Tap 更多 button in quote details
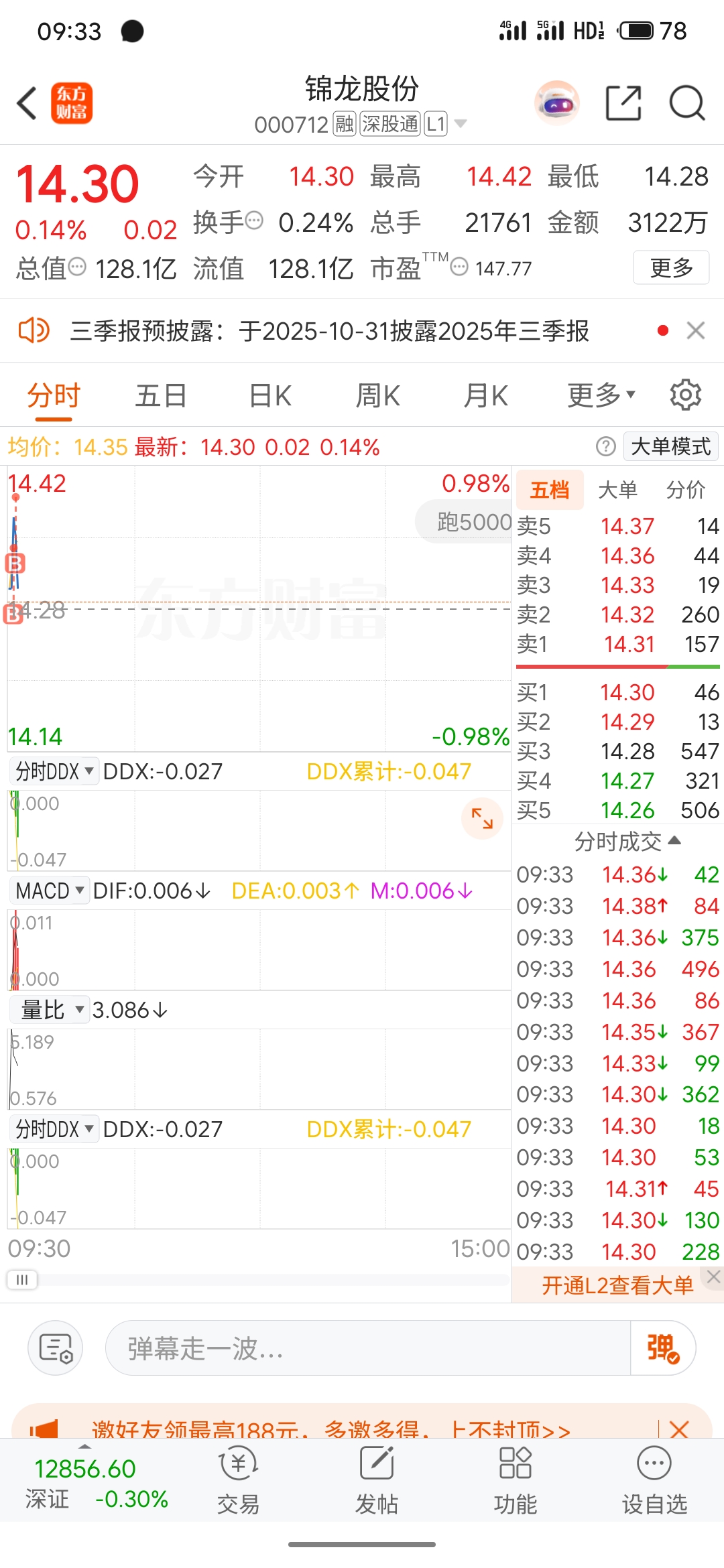The width and height of the screenshot is (724, 1568). 671,267
